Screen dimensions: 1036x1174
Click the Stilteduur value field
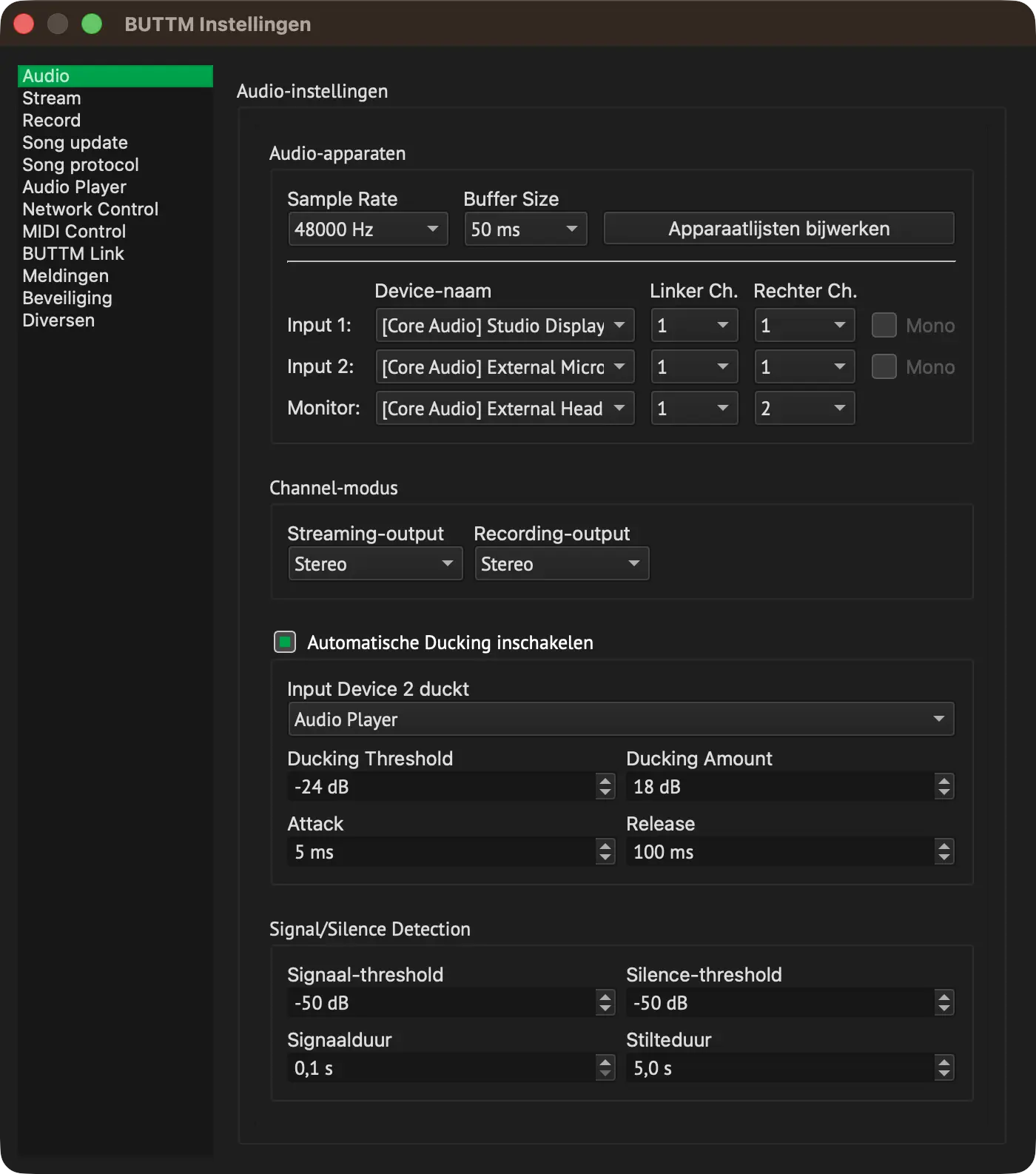click(x=780, y=1067)
